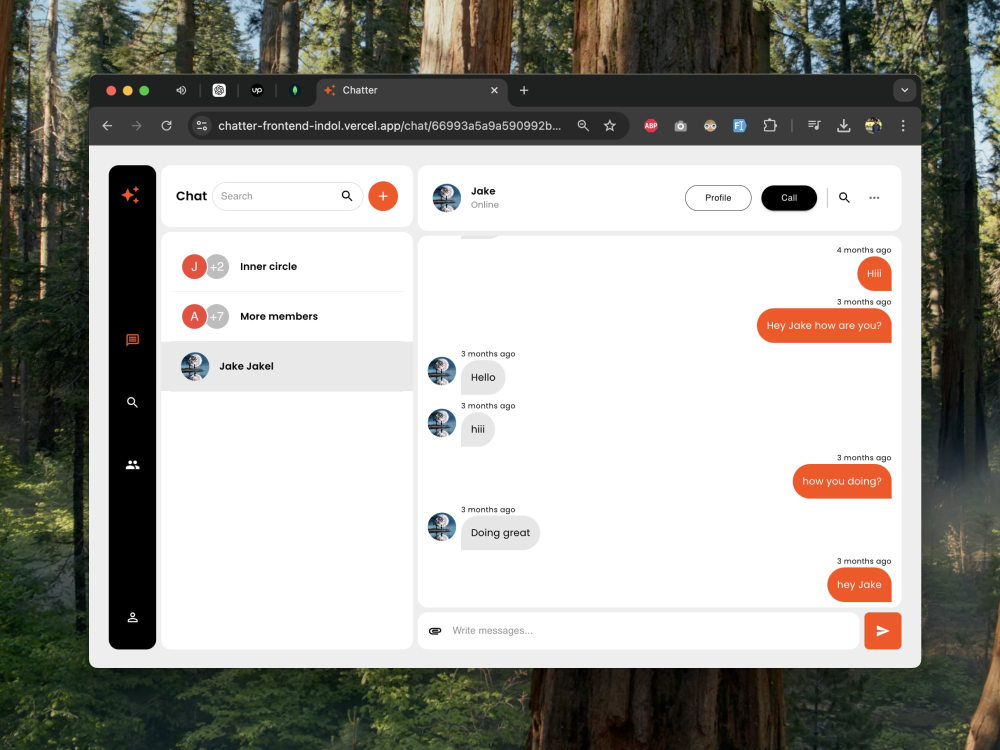Click the orange plus new chat button
Image resolution: width=1000 pixels, height=750 pixels.
pos(383,196)
